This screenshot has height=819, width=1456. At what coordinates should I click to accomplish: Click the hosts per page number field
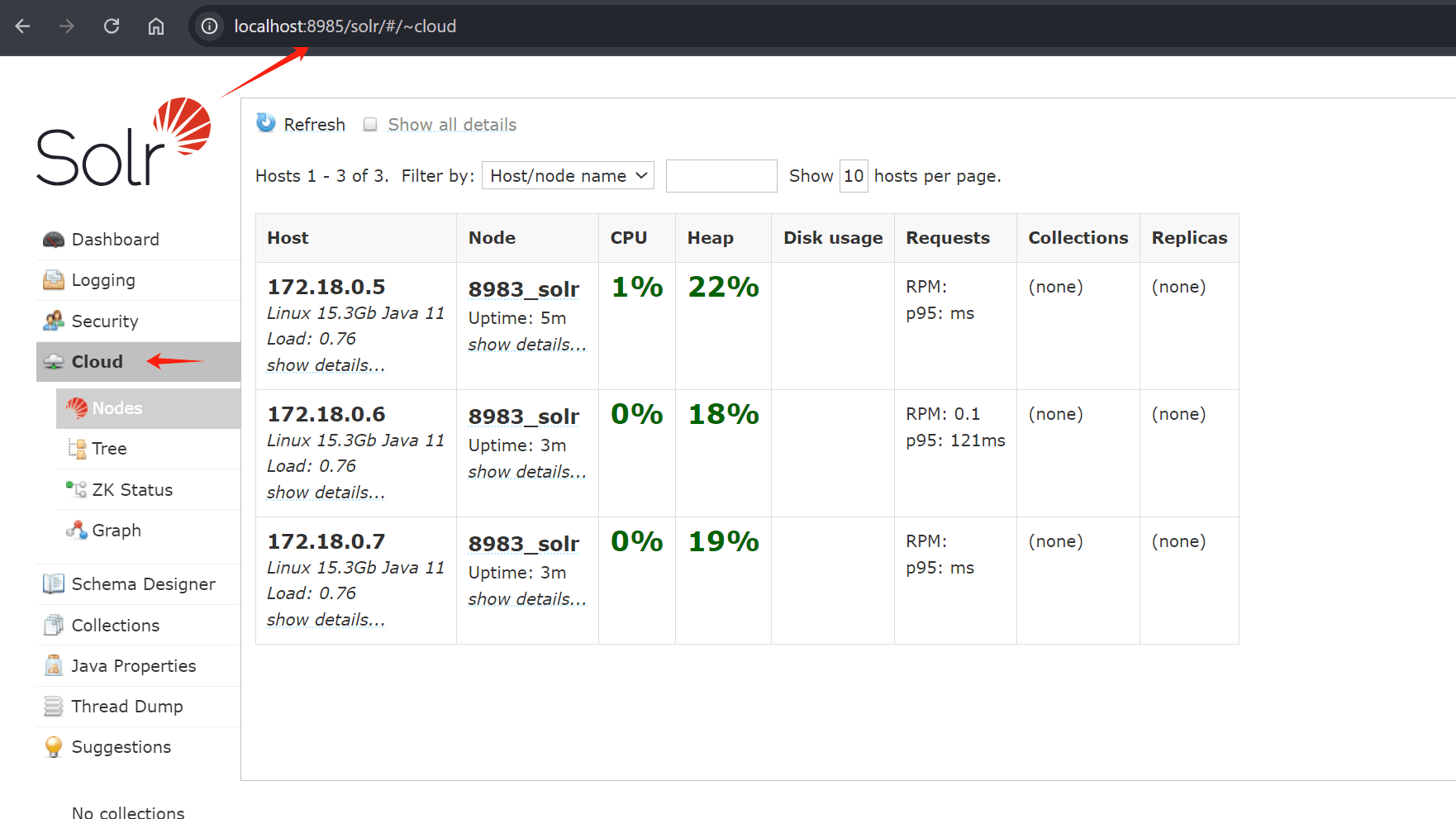(x=854, y=176)
